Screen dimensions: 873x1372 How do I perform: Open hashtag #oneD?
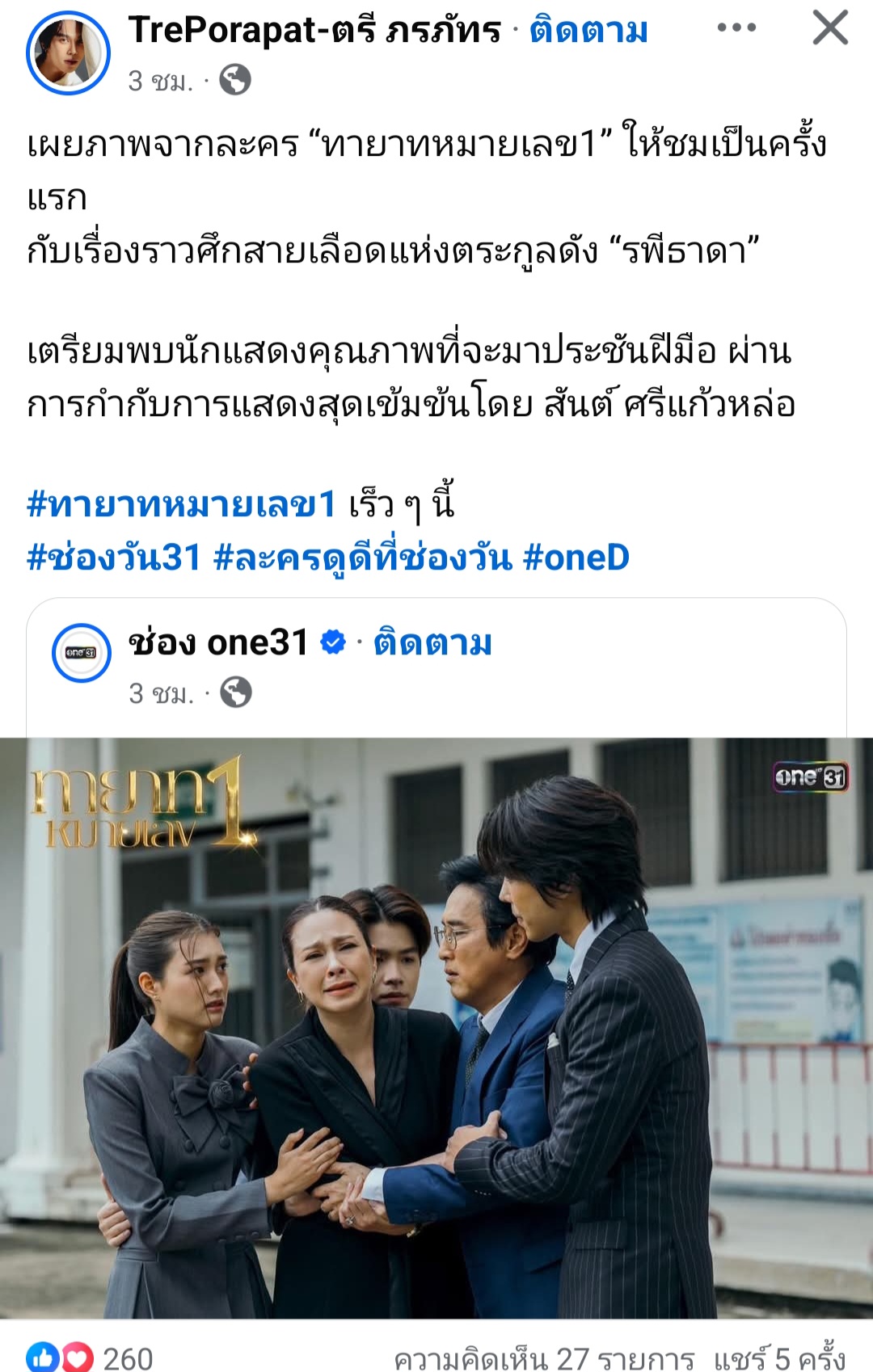(x=576, y=558)
